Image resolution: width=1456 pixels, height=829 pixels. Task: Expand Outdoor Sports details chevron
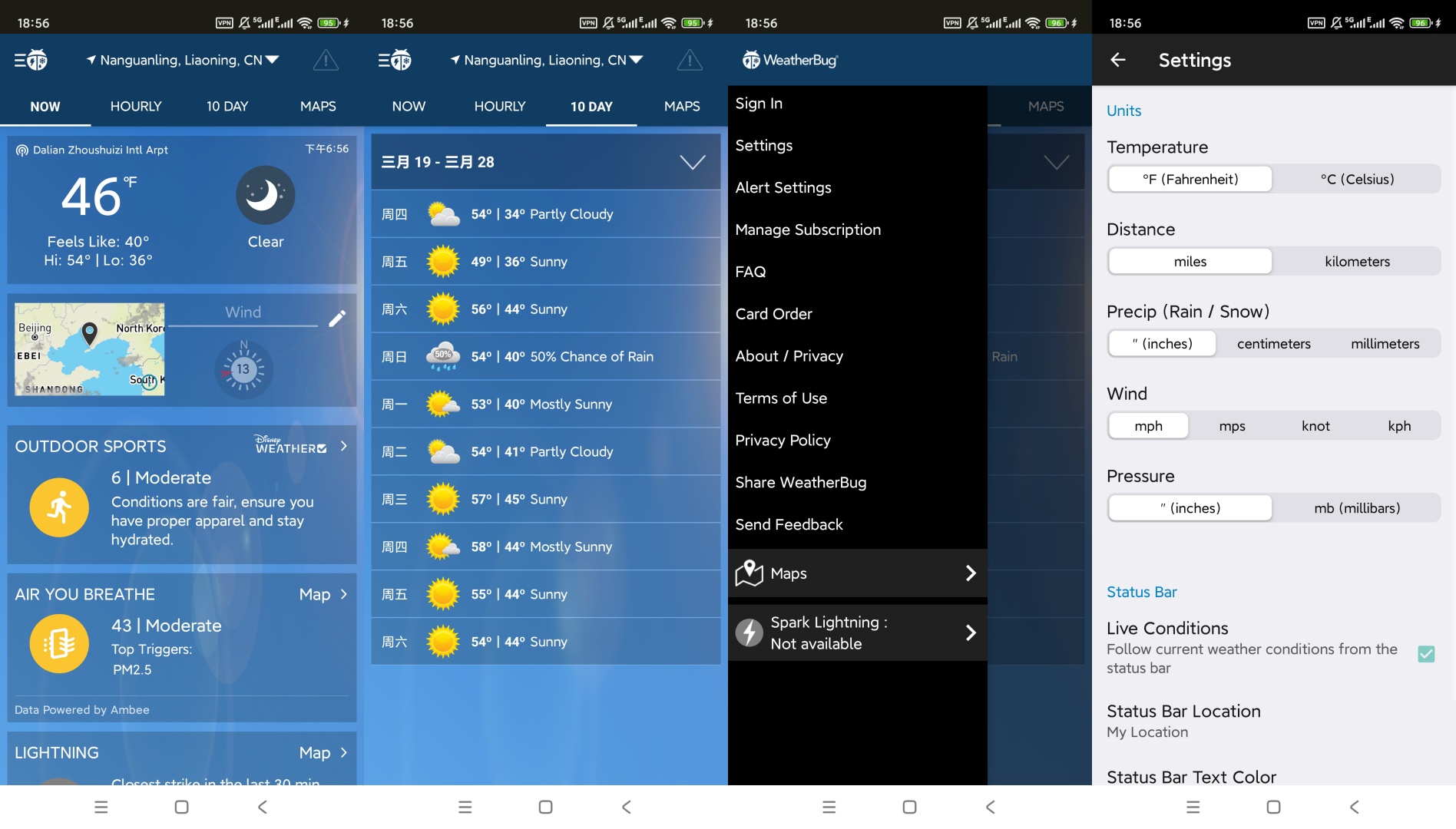tap(343, 446)
